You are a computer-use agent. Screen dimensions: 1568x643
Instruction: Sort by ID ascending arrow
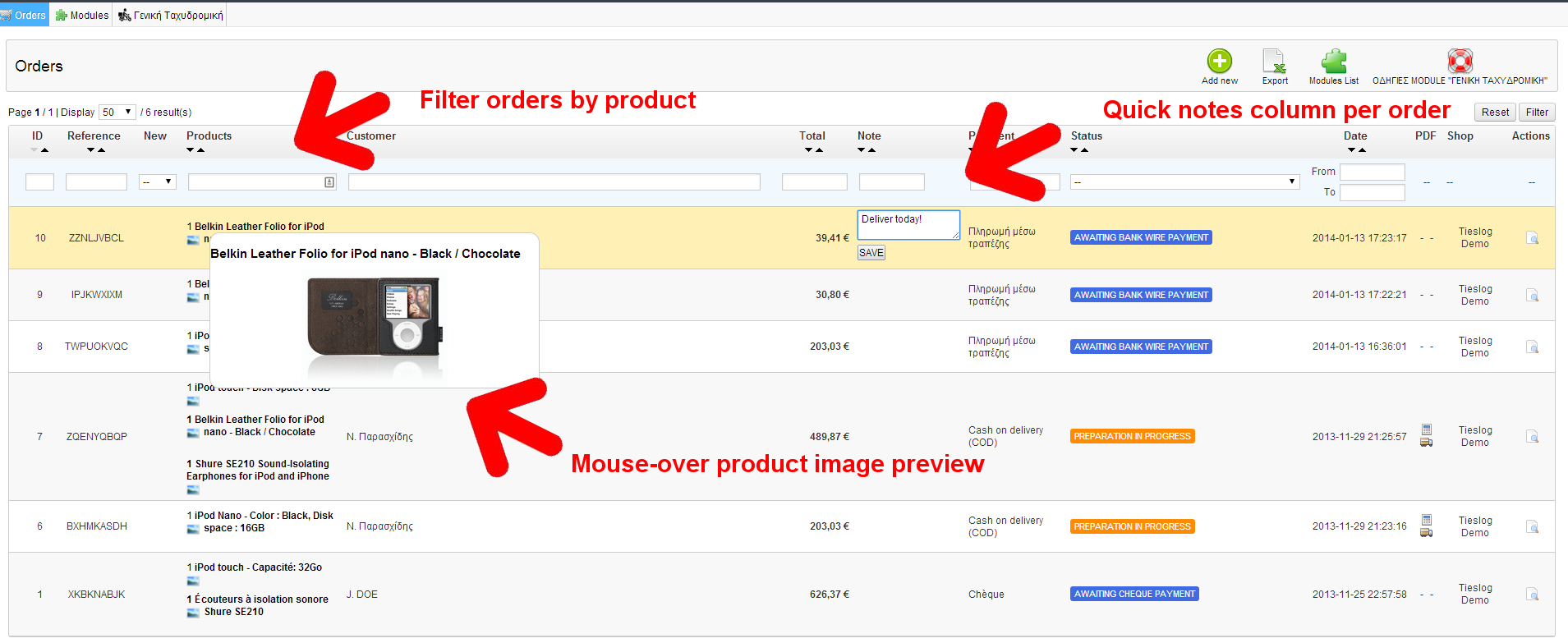point(44,150)
